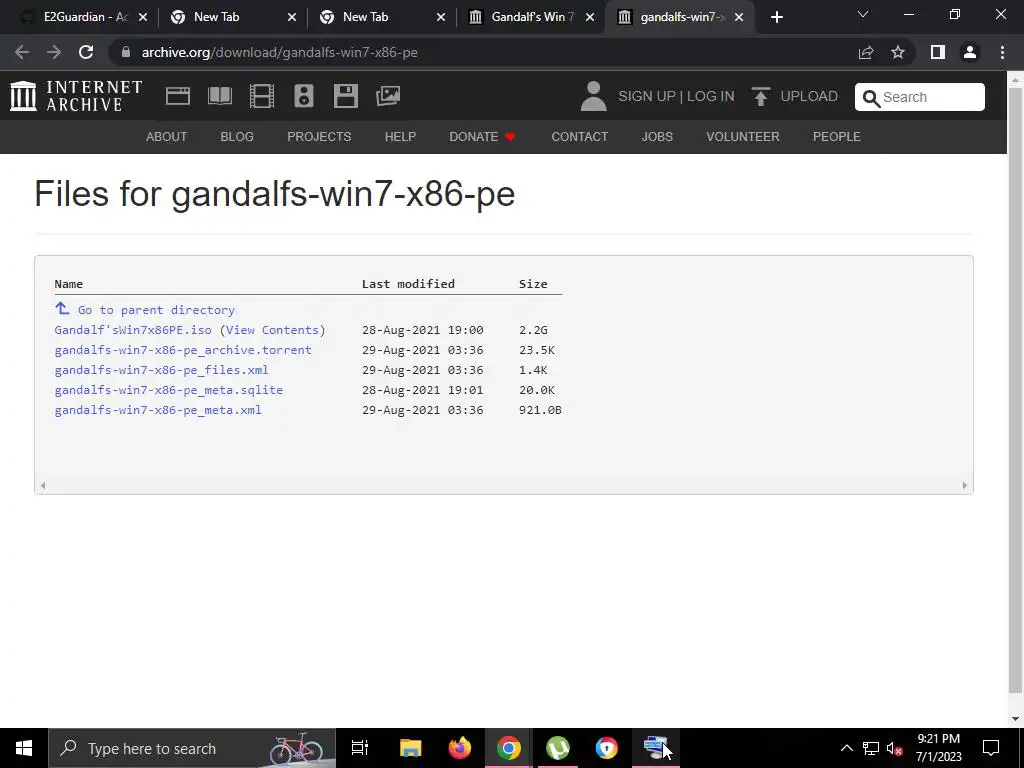The image size is (1024, 768).
Task: Click View Contents for the ISO
Action: [272, 330]
